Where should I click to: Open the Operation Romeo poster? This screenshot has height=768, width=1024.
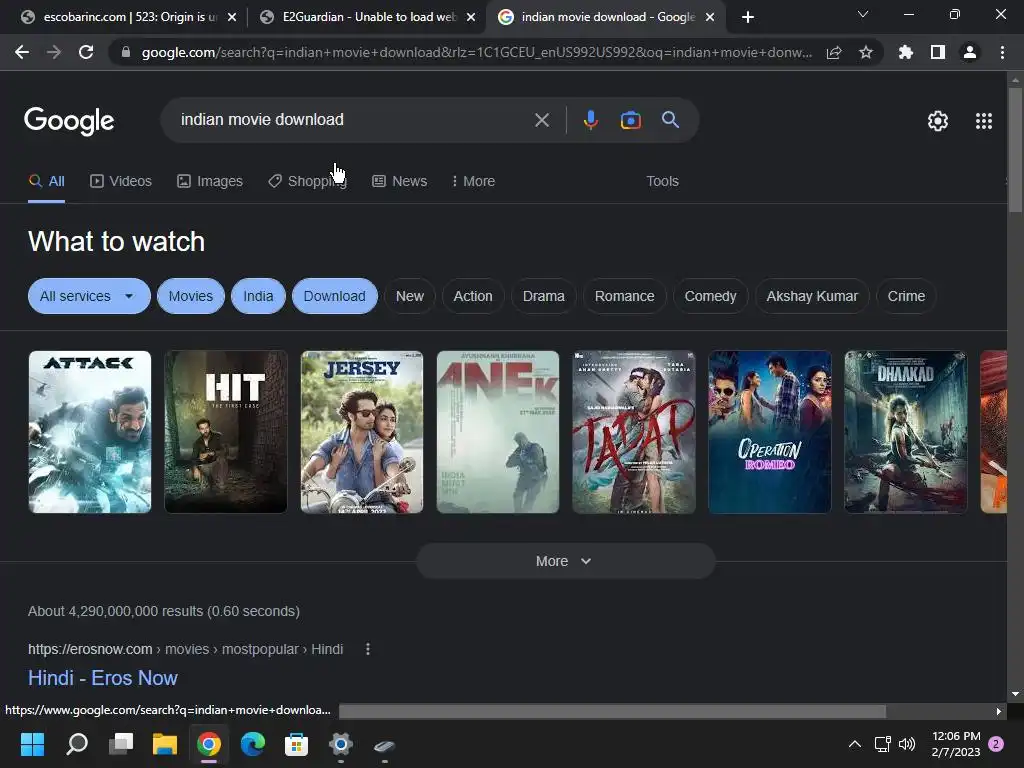pos(769,432)
